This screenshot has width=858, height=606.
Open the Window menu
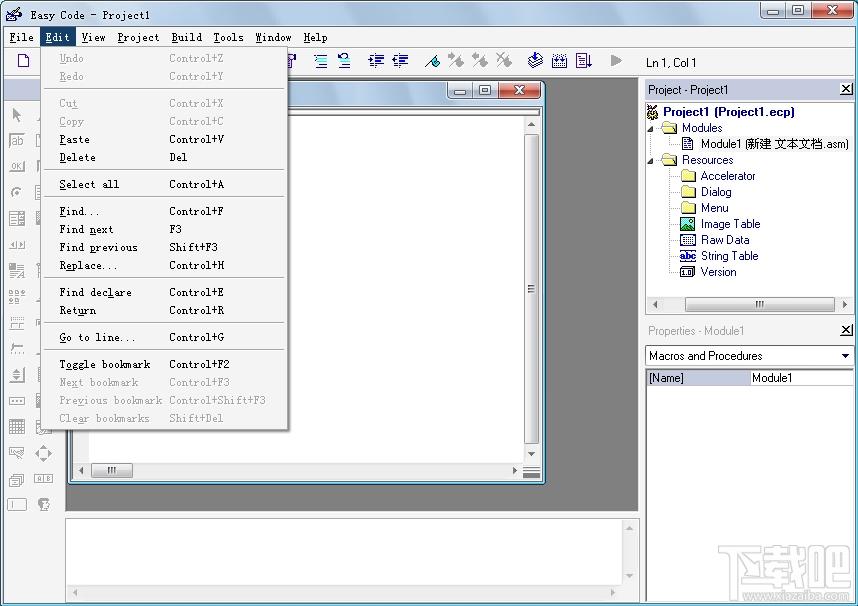[x=273, y=37]
